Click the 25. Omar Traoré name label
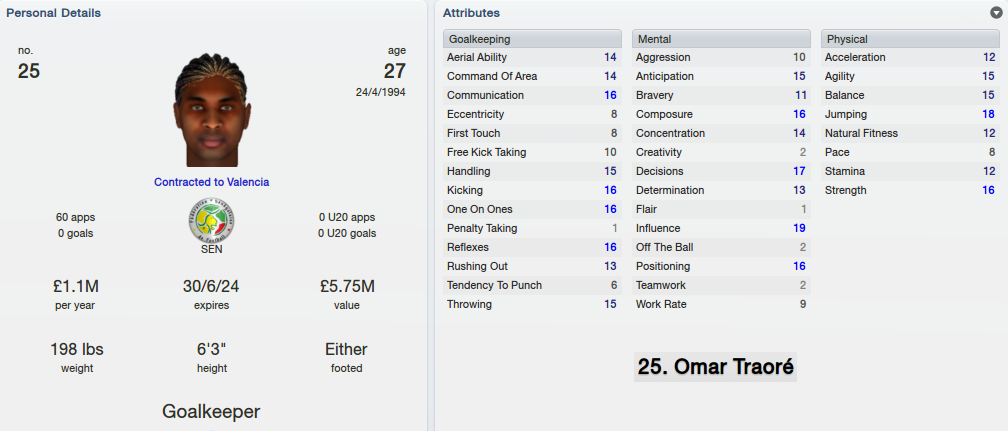This screenshot has width=1008, height=431. 716,367
